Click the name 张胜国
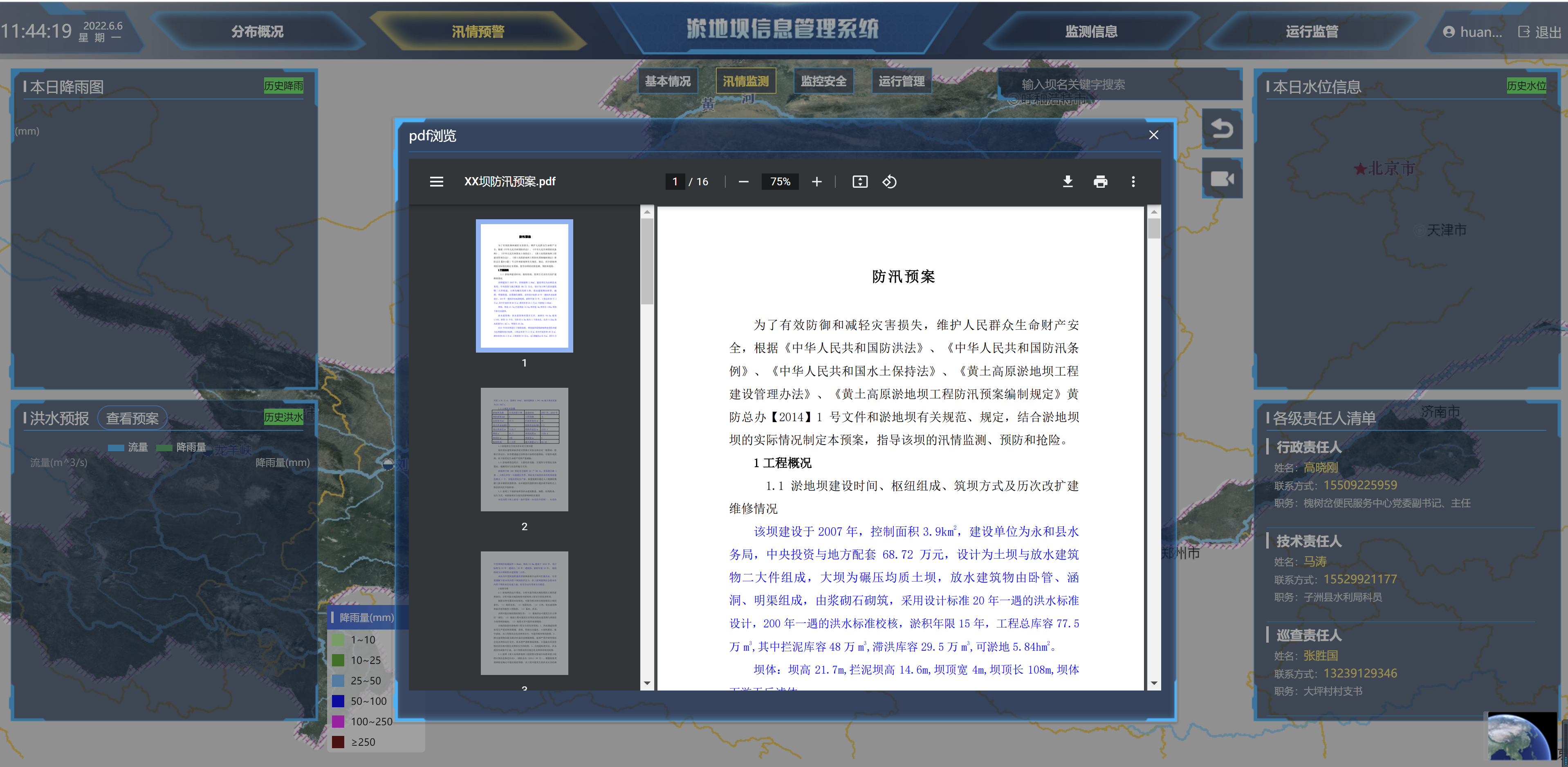This screenshot has height=767, width=1568. [x=1320, y=655]
